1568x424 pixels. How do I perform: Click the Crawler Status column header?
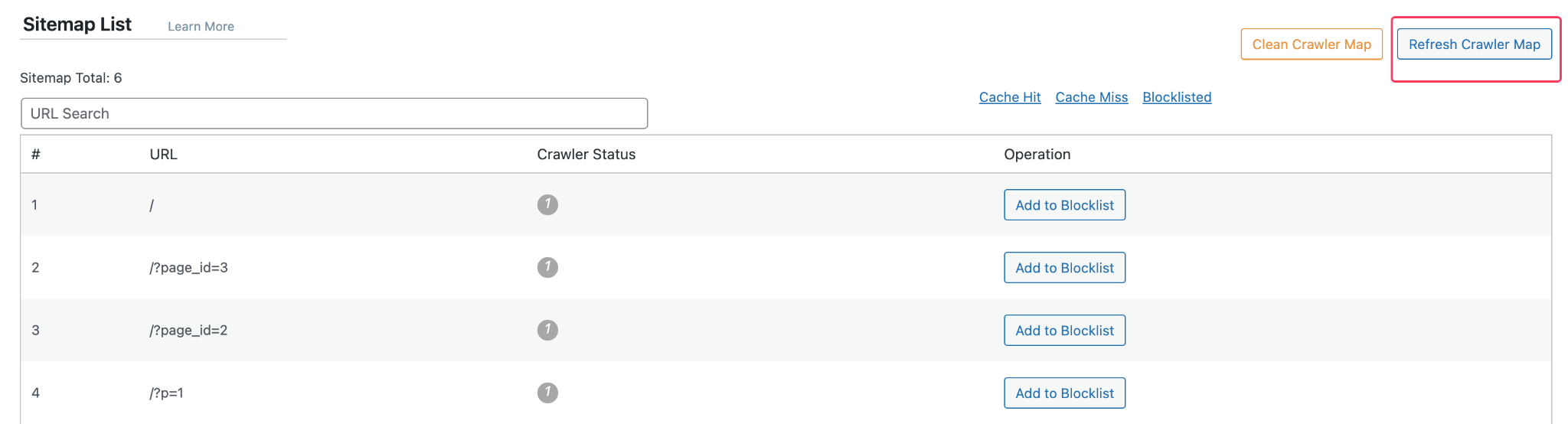coord(586,155)
